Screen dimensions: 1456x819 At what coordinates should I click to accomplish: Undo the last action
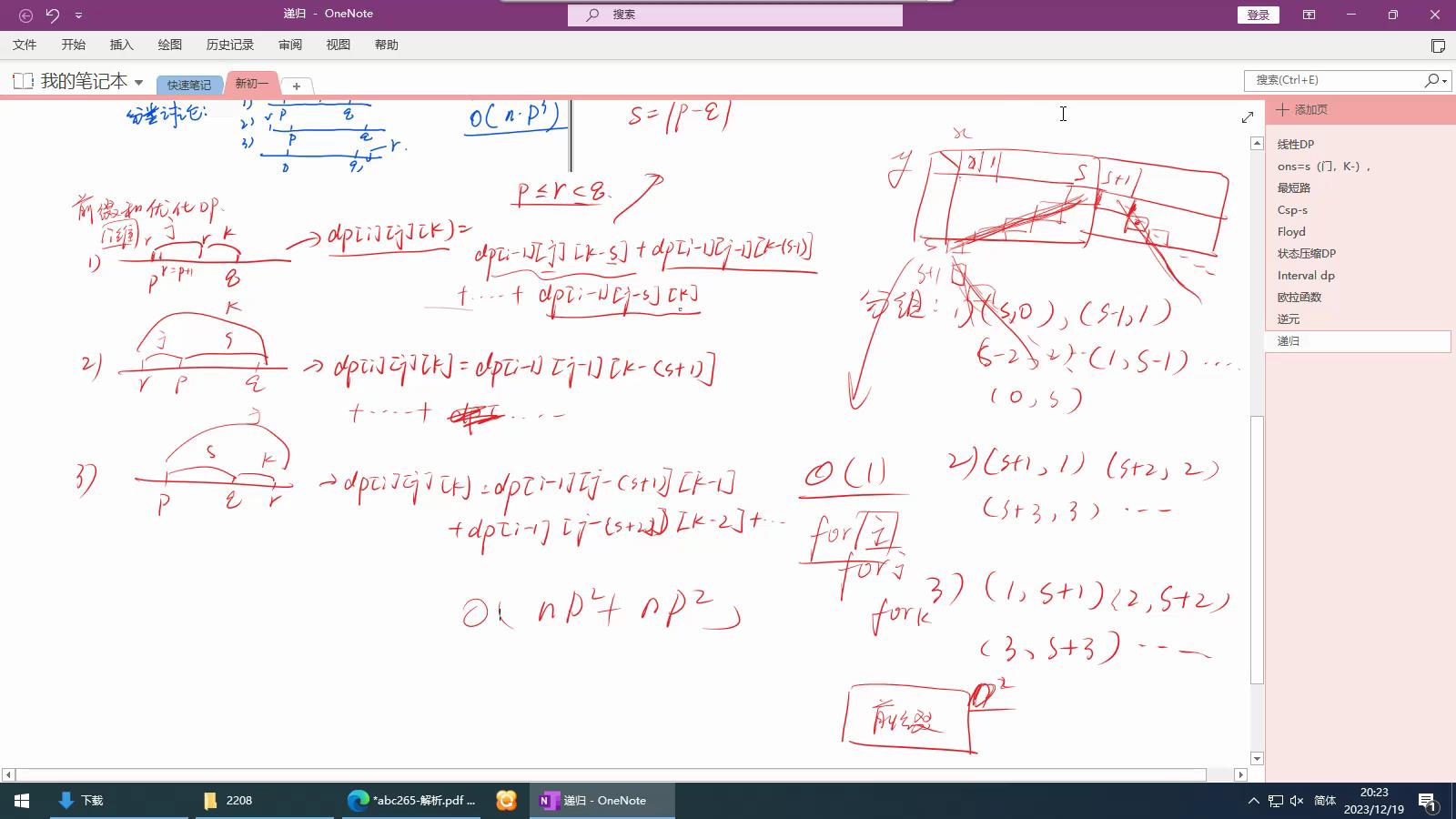[x=53, y=15]
